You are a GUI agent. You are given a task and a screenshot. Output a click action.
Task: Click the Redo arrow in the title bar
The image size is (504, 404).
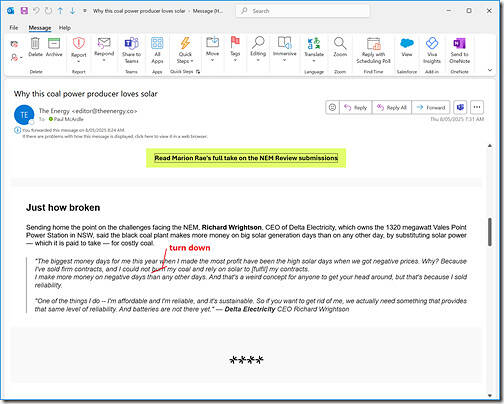[48, 11]
